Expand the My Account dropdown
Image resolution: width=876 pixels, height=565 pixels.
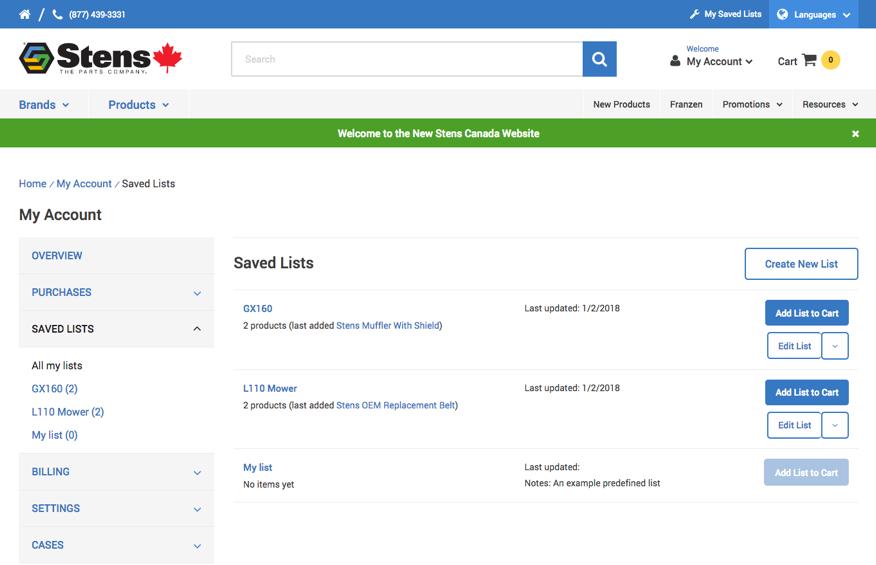point(719,61)
